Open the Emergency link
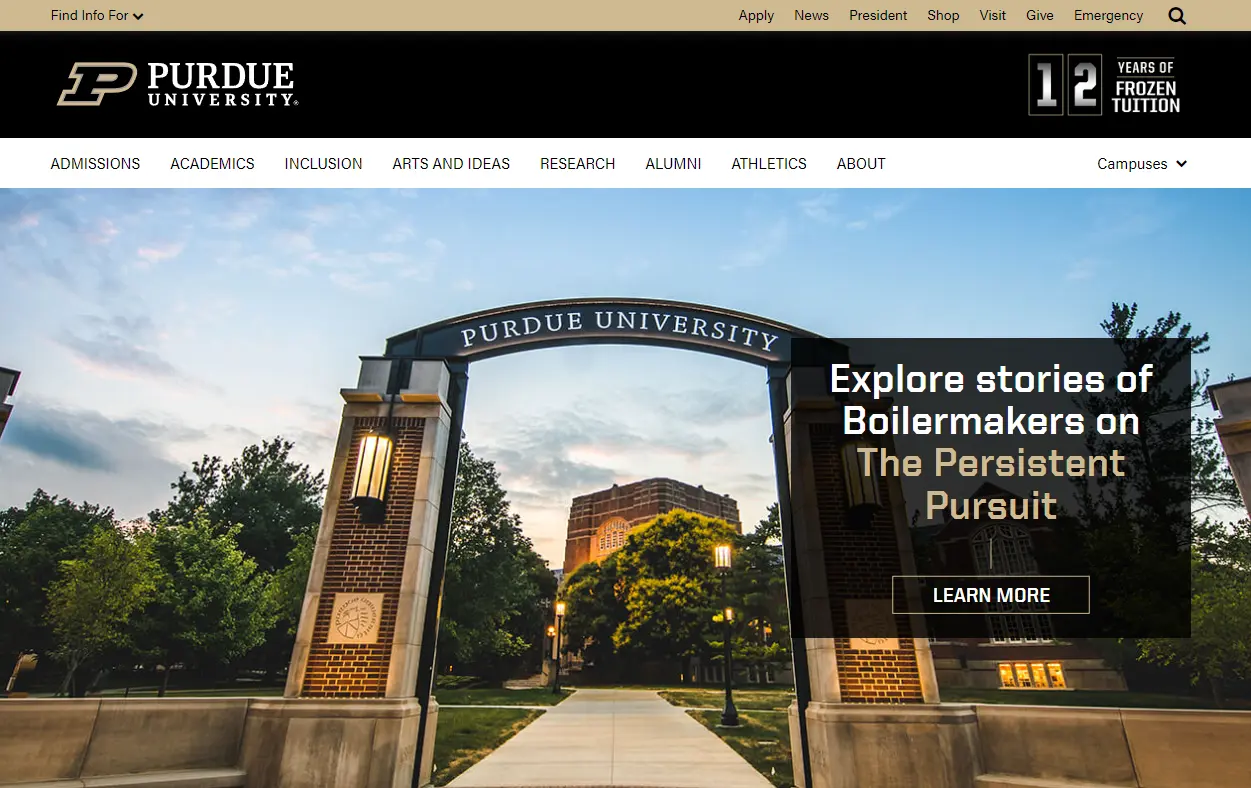1251x788 pixels. click(1108, 16)
